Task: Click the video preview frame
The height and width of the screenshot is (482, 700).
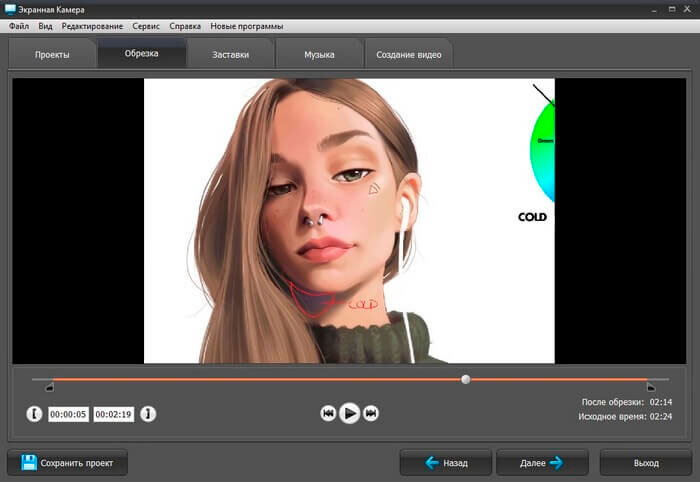Action: pos(349,221)
